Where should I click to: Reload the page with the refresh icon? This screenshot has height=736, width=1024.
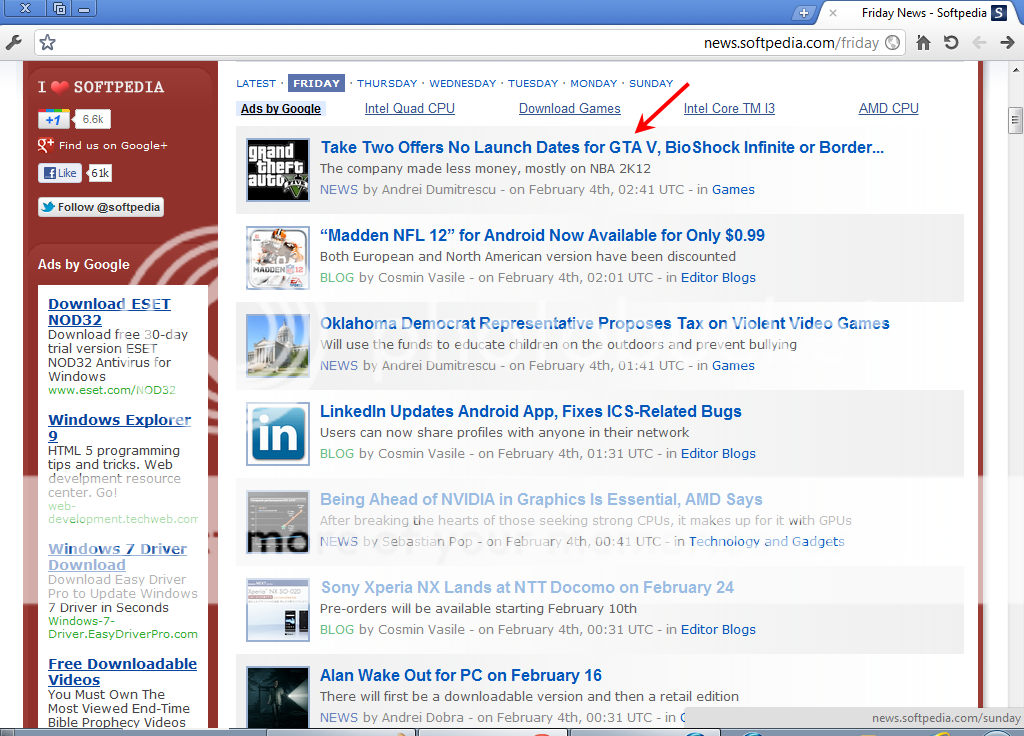click(952, 43)
